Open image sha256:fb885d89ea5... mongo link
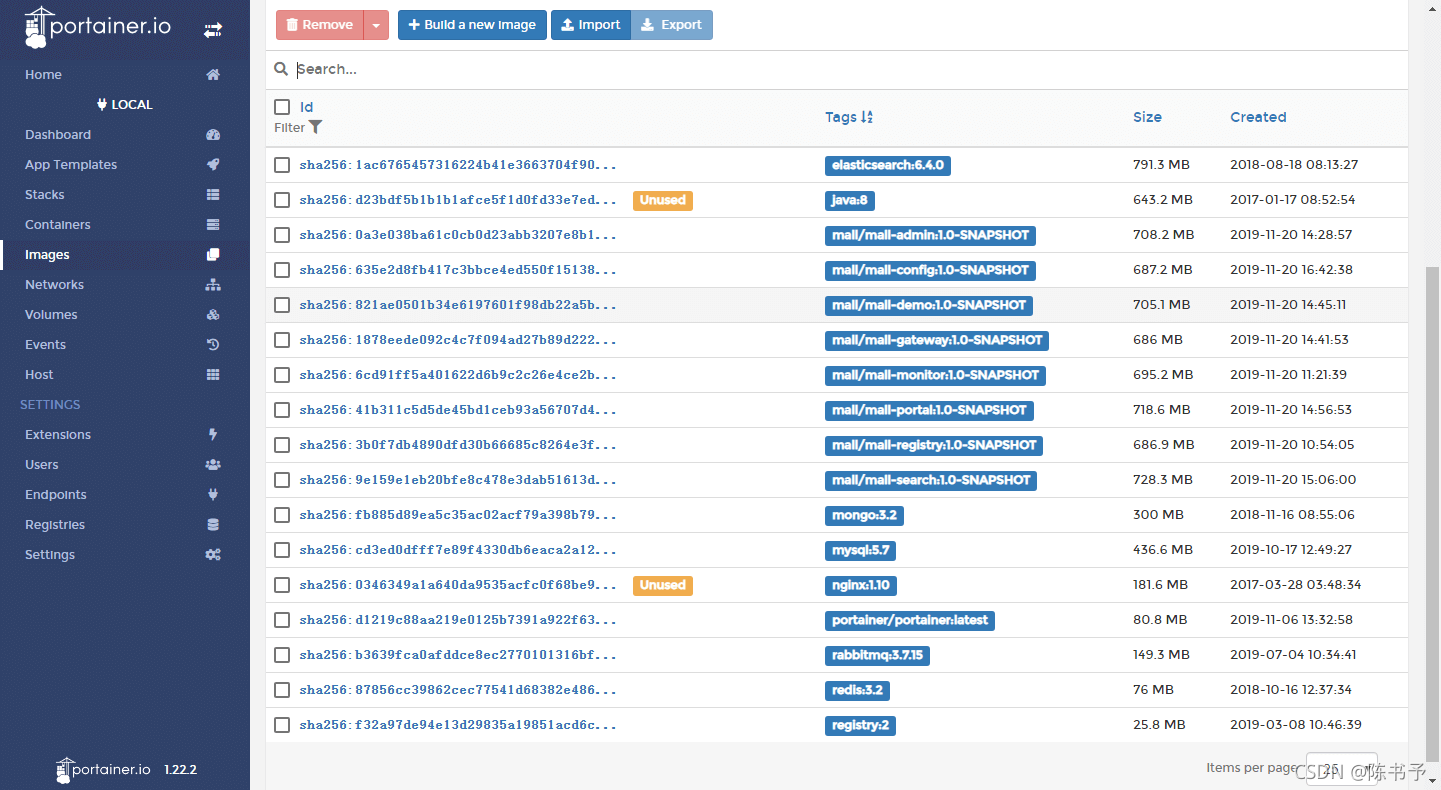1441x790 pixels. click(x=458, y=515)
